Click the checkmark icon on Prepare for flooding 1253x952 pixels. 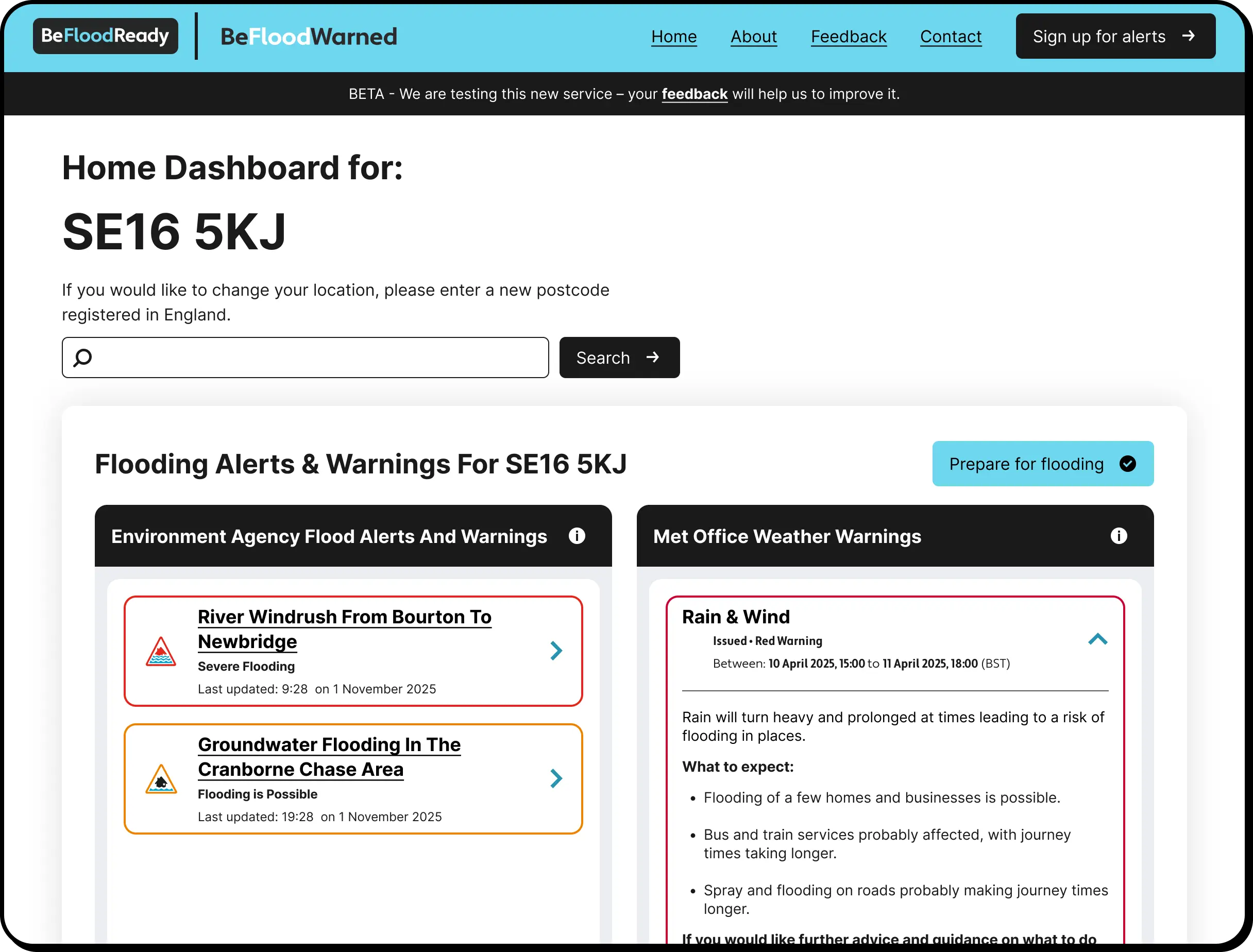[1127, 464]
